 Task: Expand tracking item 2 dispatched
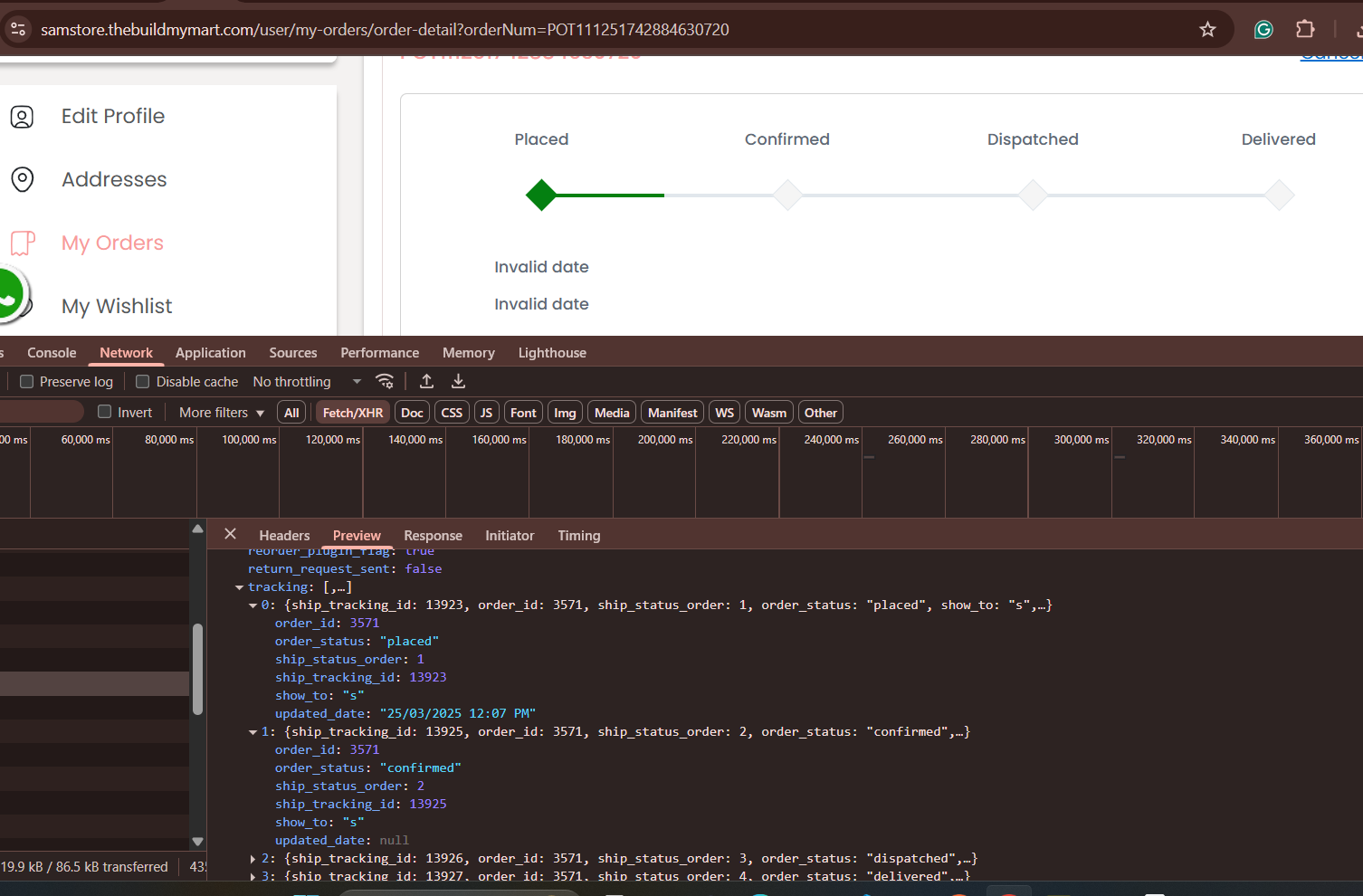click(x=253, y=859)
